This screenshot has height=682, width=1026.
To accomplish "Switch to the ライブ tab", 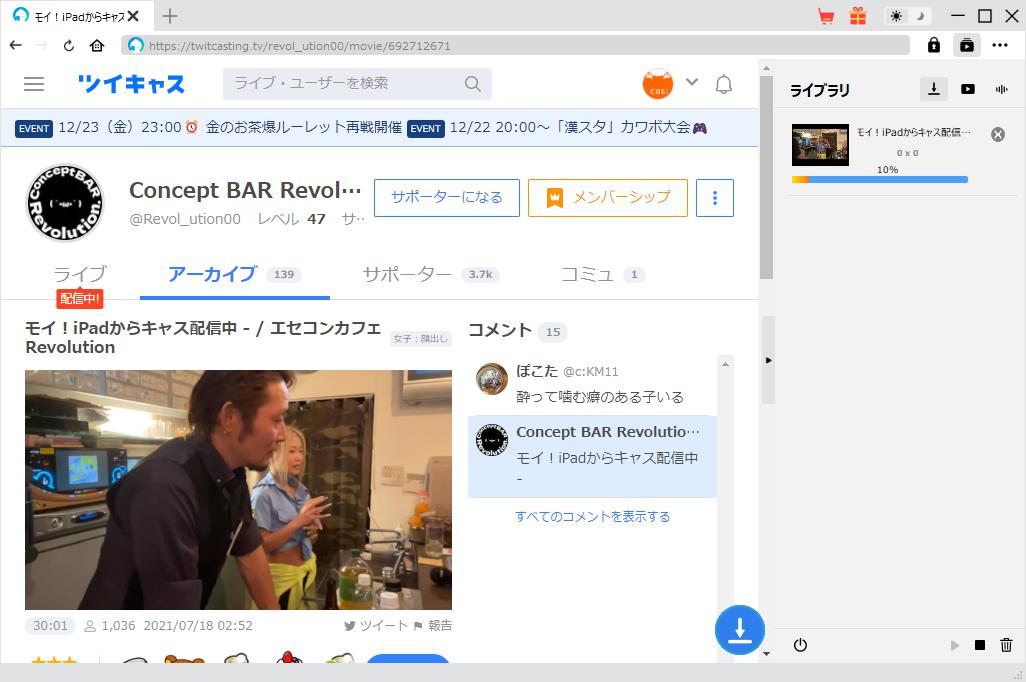I will 79,274.
